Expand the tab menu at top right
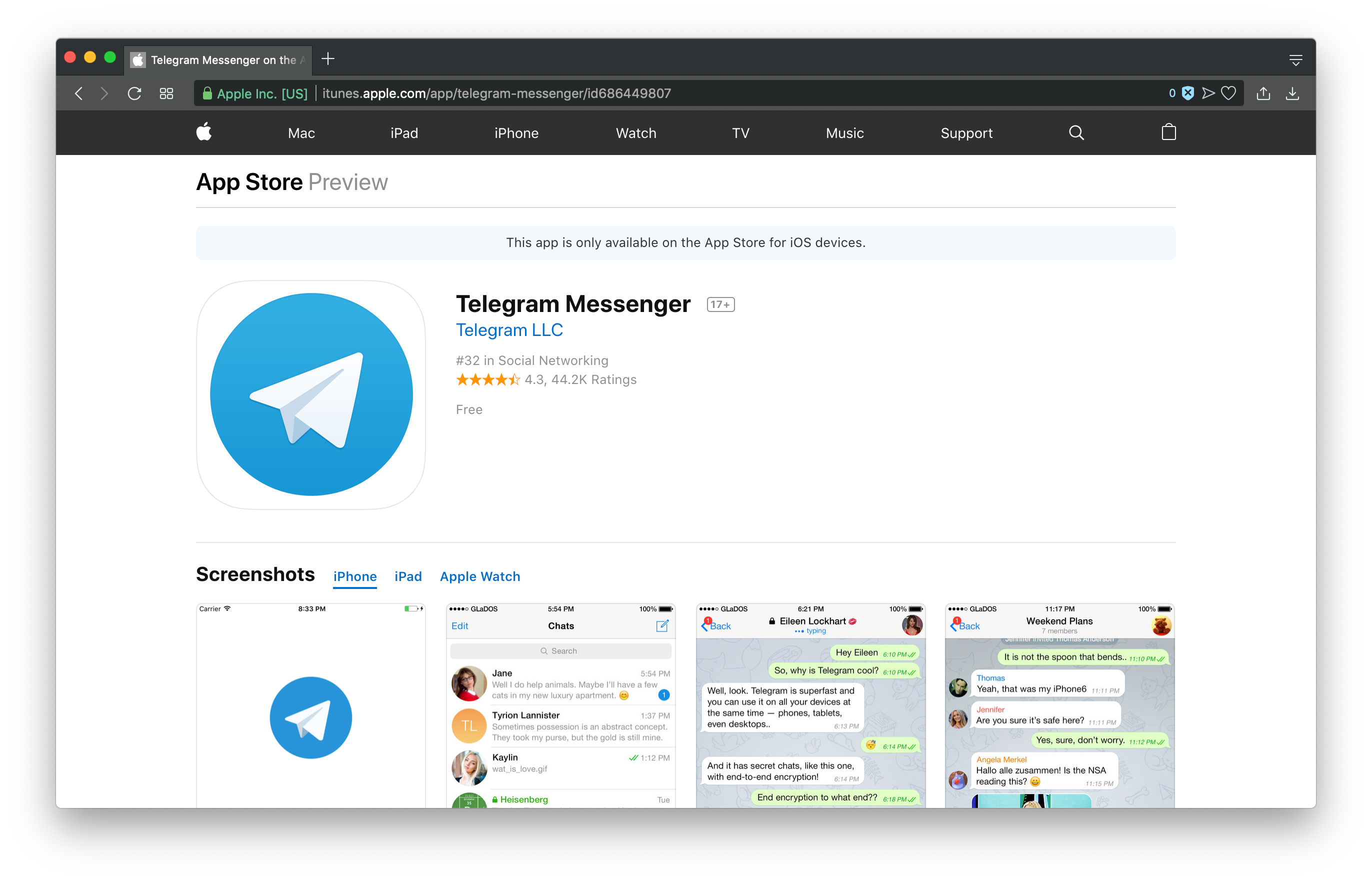 pyautogui.click(x=1295, y=59)
